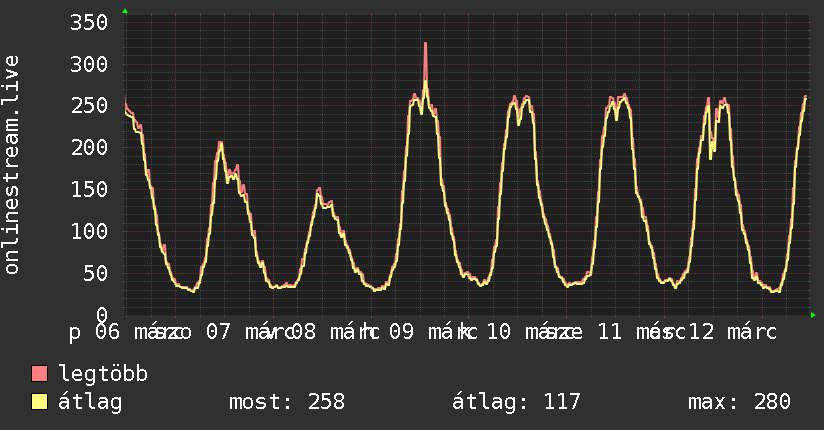Click the 'most: 258' statistic
The height and width of the screenshot is (430, 824).
pyautogui.click(x=287, y=402)
